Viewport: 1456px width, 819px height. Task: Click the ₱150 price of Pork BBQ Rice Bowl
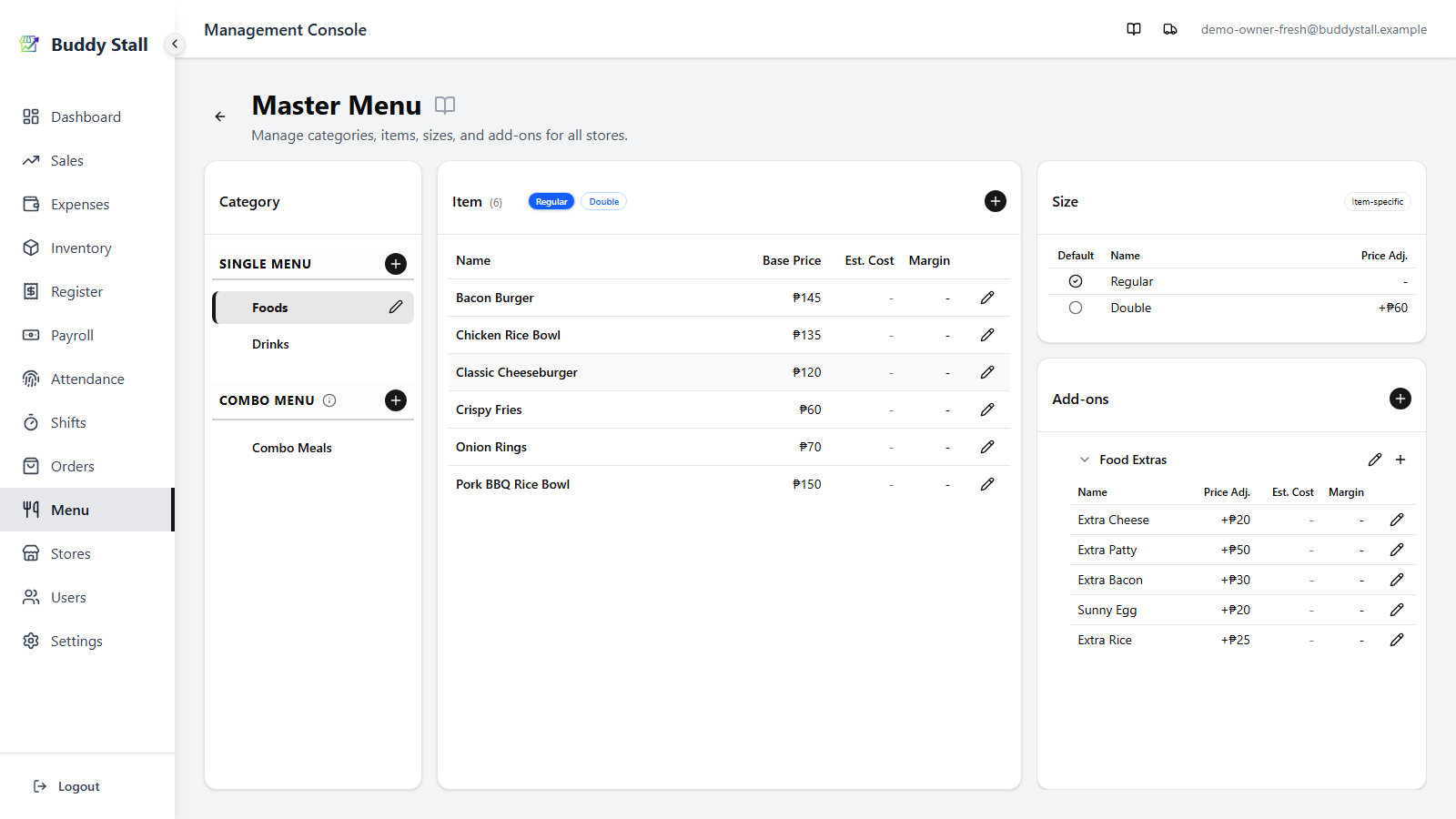[x=806, y=484]
